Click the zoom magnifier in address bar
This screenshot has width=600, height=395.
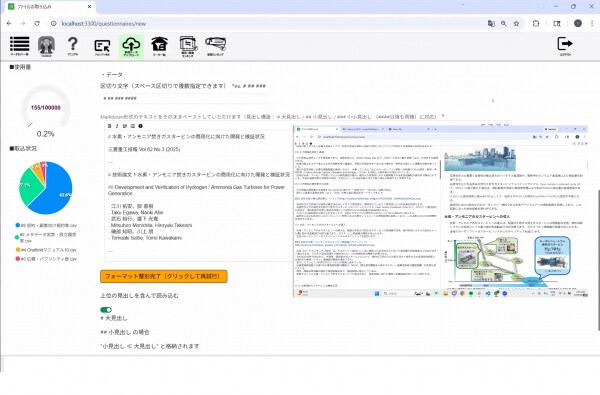tap(504, 23)
